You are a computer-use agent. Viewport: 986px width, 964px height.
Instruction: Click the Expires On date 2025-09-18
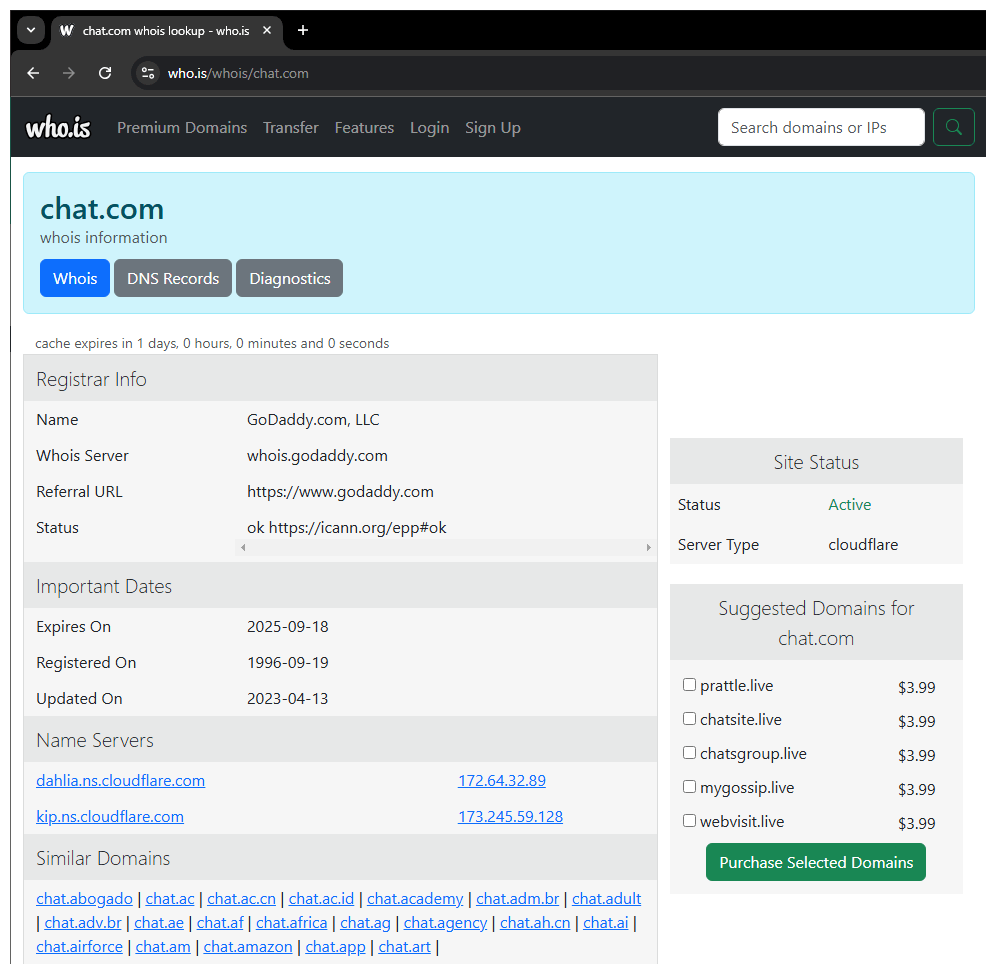coord(287,627)
